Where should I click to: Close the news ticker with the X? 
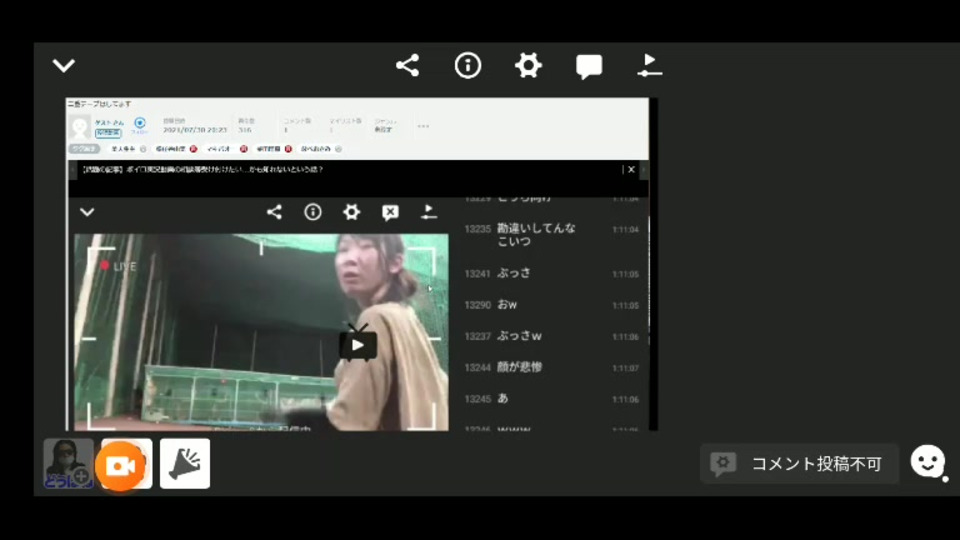click(631, 170)
